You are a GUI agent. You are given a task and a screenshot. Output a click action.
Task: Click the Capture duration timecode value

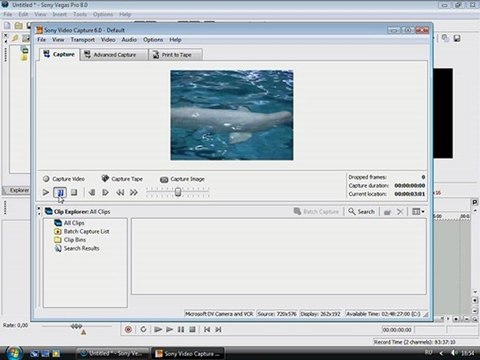(x=410, y=185)
